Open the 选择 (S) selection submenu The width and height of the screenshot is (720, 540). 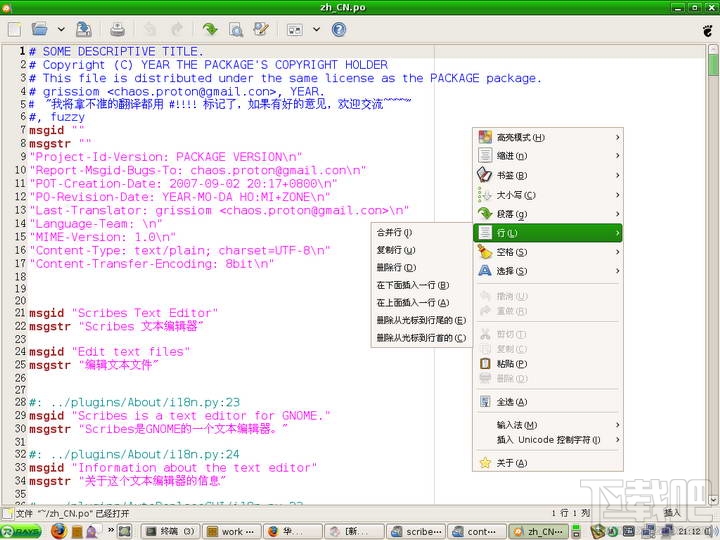click(x=548, y=271)
